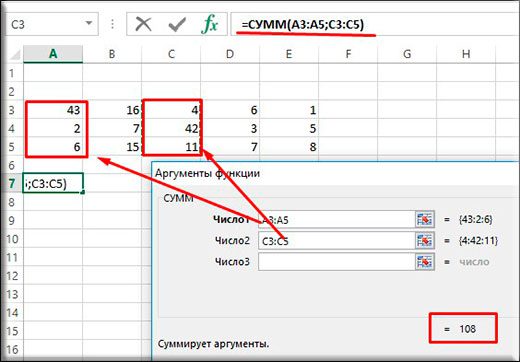Click cell C3 with value 4
The width and height of the screenshot is (520, 362).
171,110
